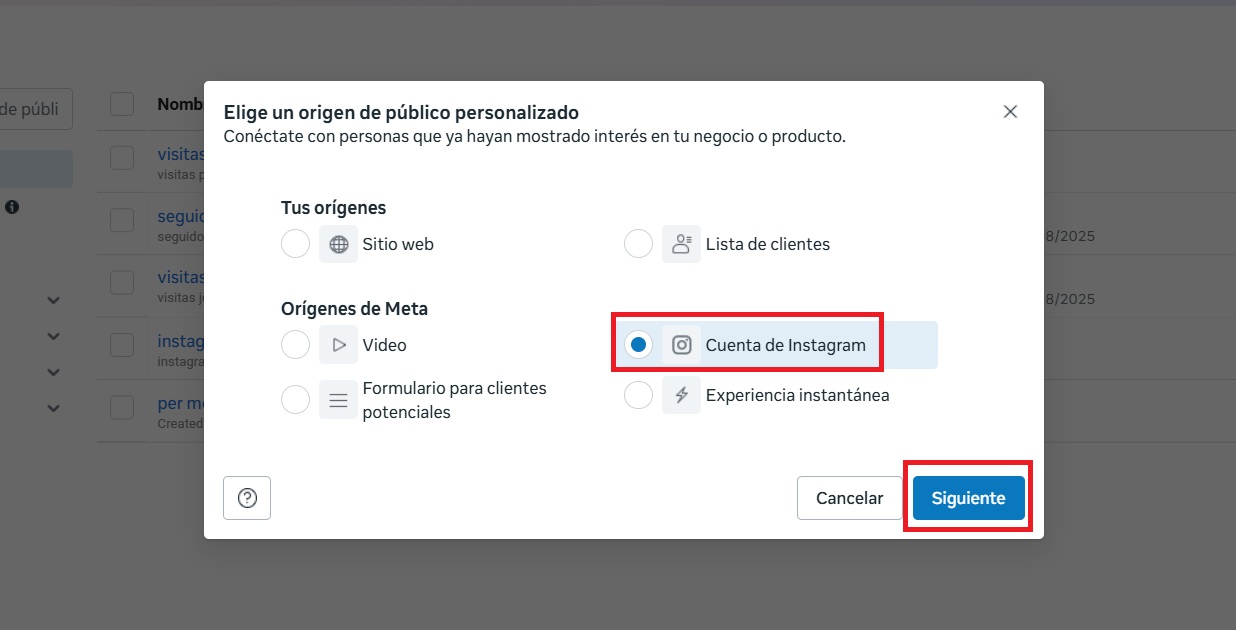Expand the bottom chevron in left sidebar
The height and width of the screenshot is (630, 1236).
pos(54,408)
